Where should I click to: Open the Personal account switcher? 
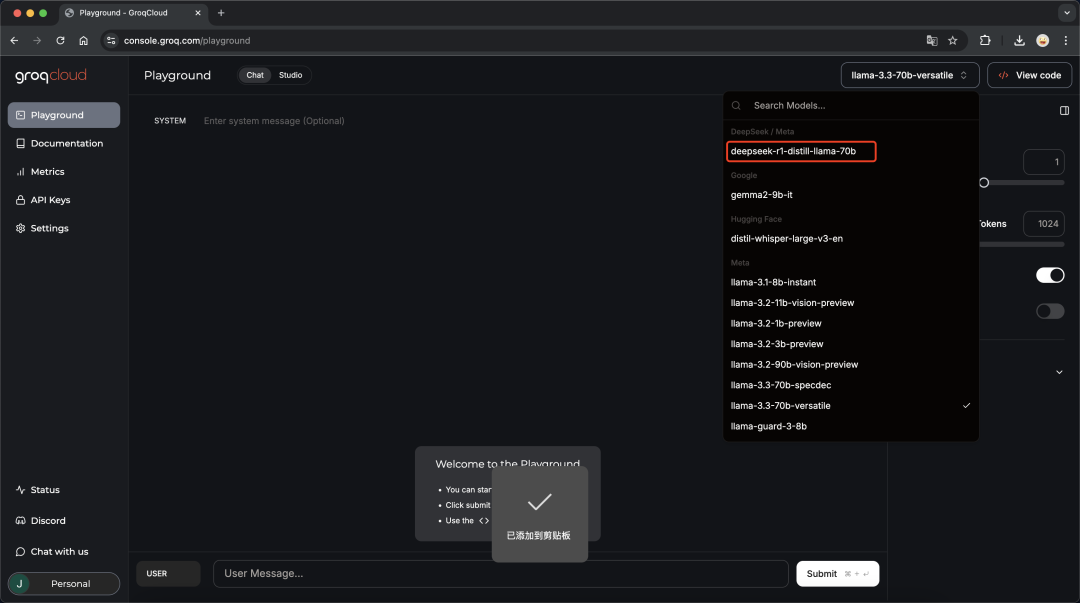coord(63,584)
